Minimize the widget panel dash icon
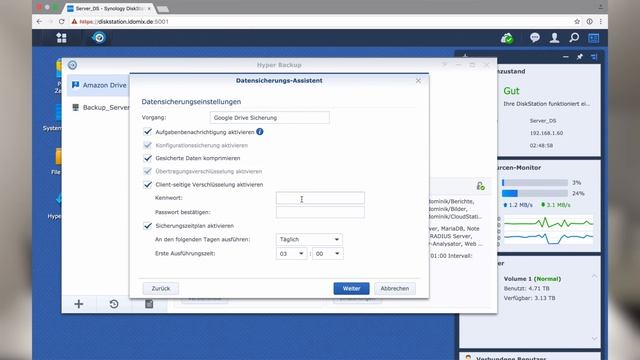The image size is (640, 360). coord(565,57)
